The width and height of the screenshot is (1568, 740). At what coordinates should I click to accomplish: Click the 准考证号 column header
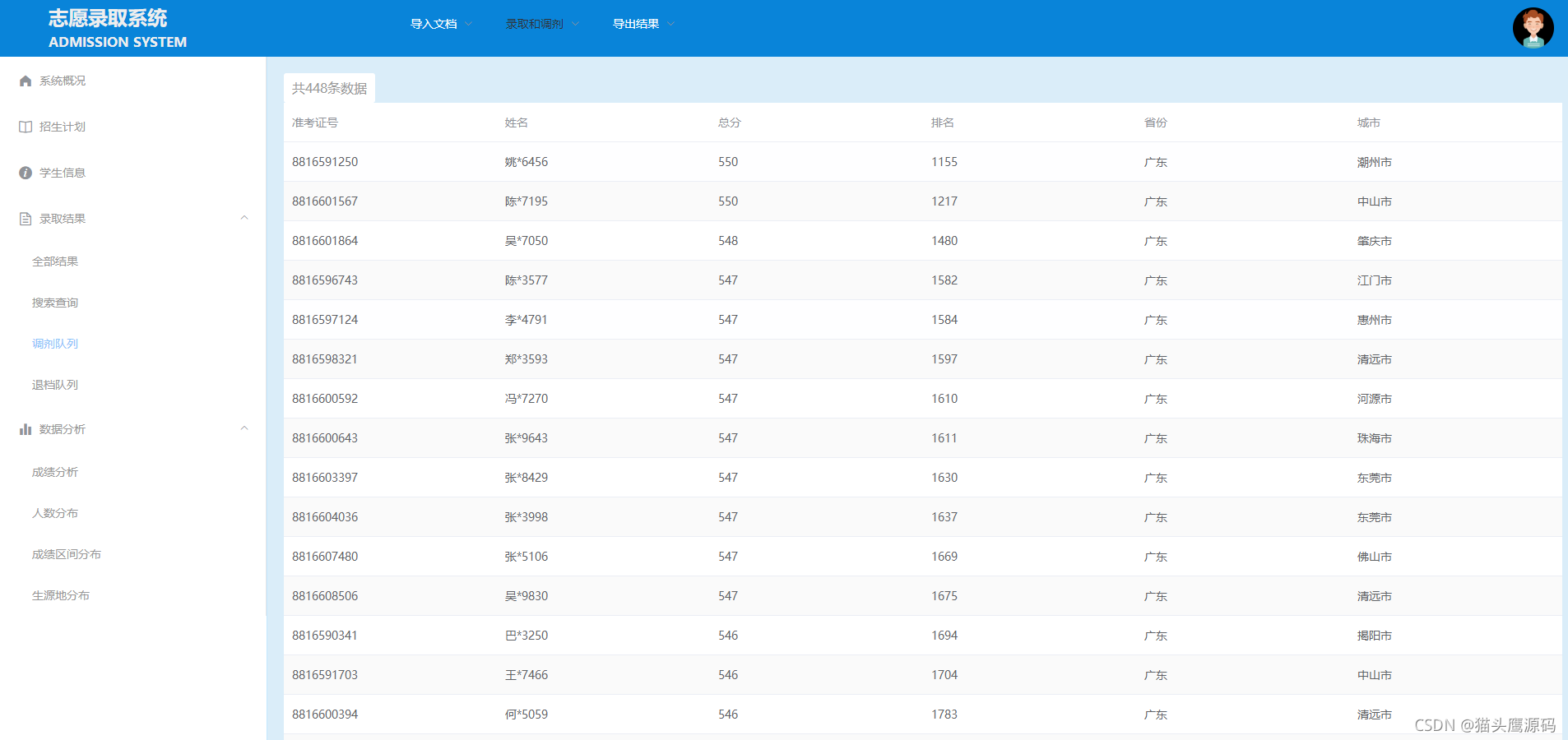pyautogui.click(x=315, y=123)
